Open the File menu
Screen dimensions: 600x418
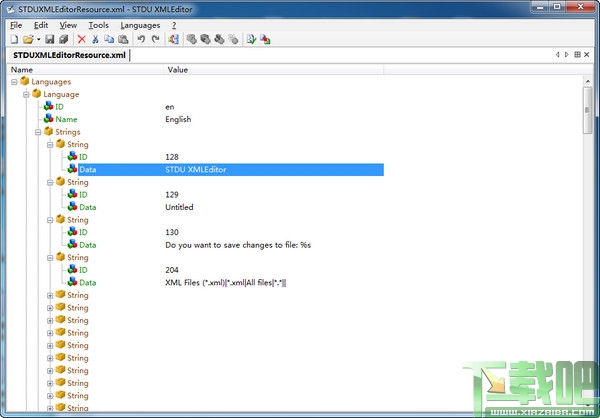click(16, 25)
